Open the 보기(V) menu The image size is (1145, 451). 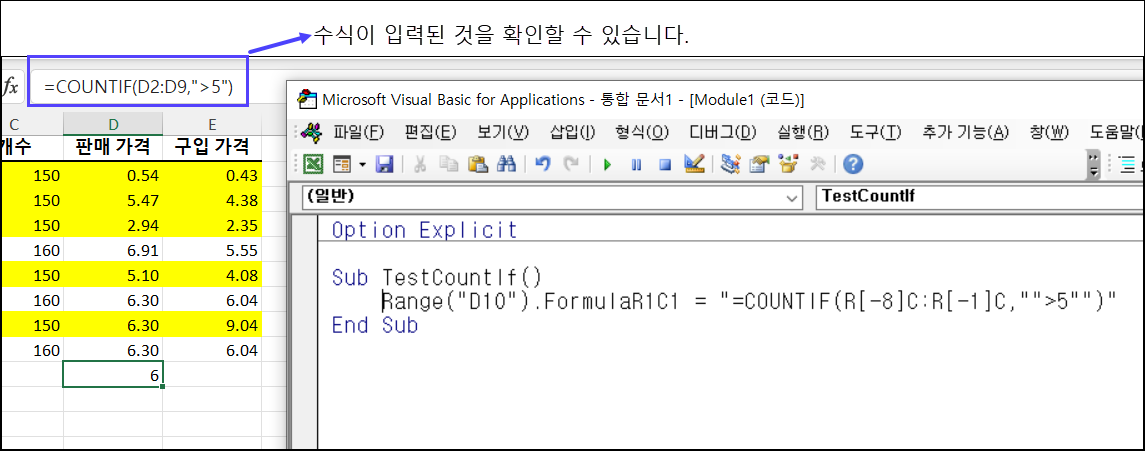point(503,133)
